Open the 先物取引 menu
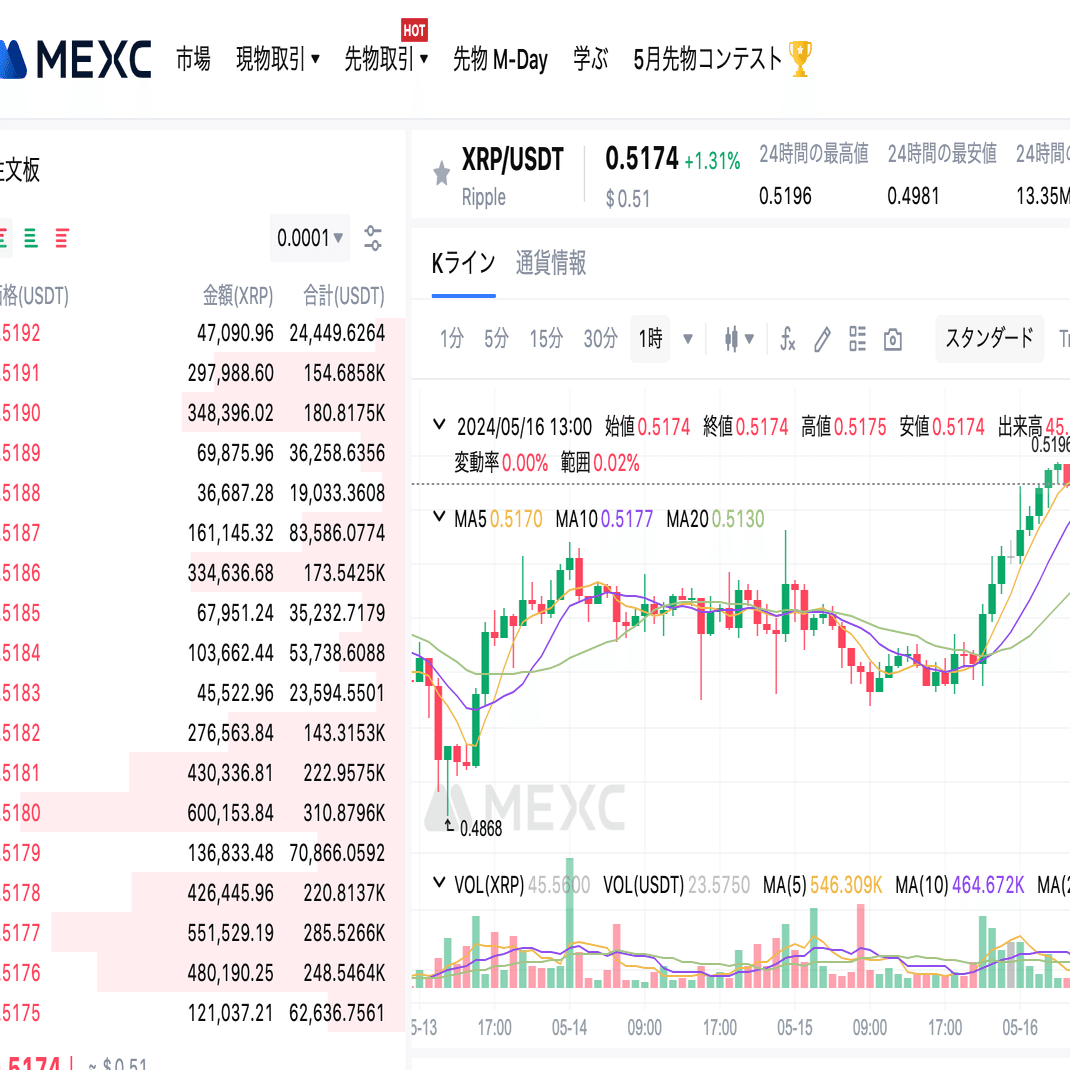This screenshot has height=1070, width=1070. pos(384,59)
